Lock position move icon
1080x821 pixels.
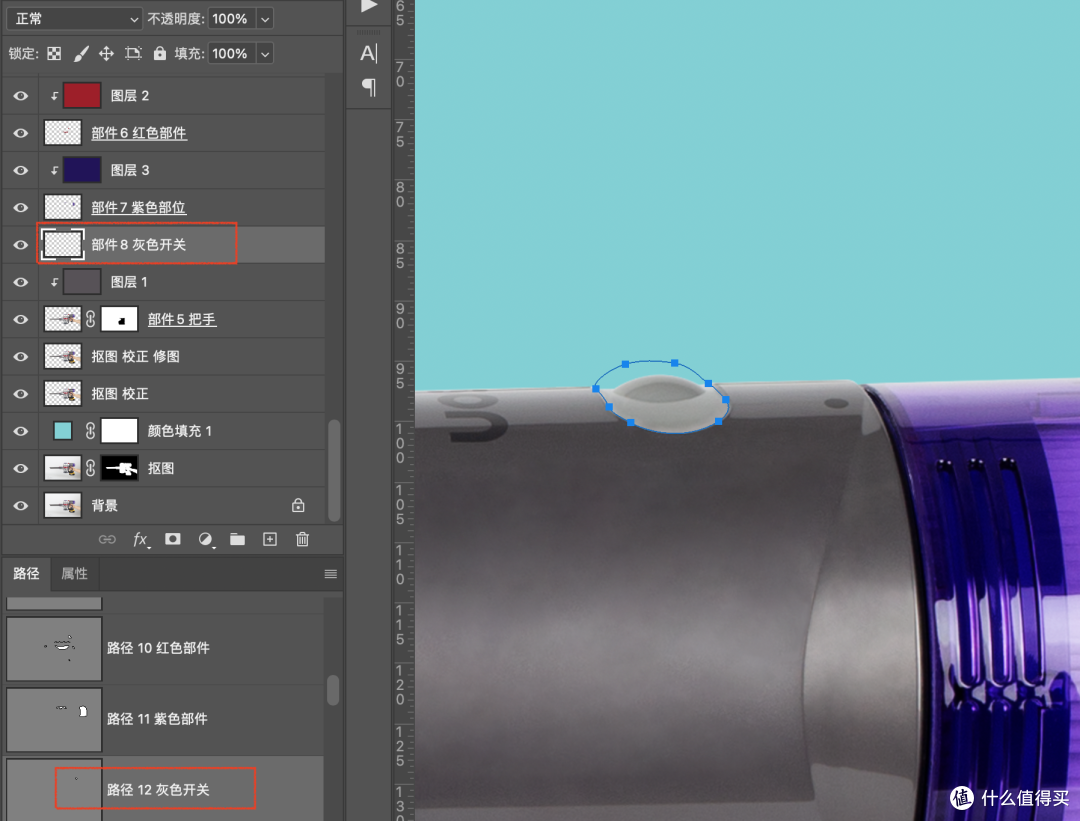[x=106, y=54]
